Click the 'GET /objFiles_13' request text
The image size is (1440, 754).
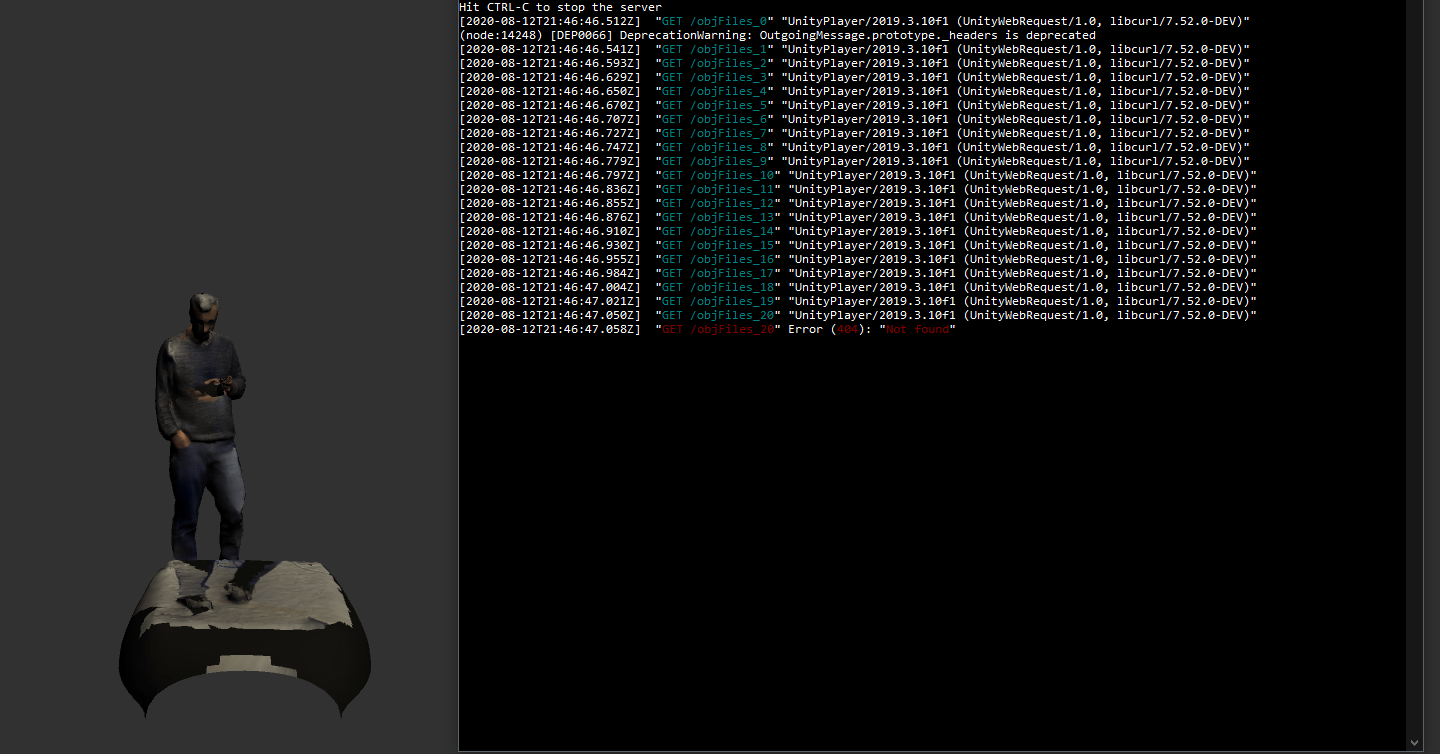point(718,217)
